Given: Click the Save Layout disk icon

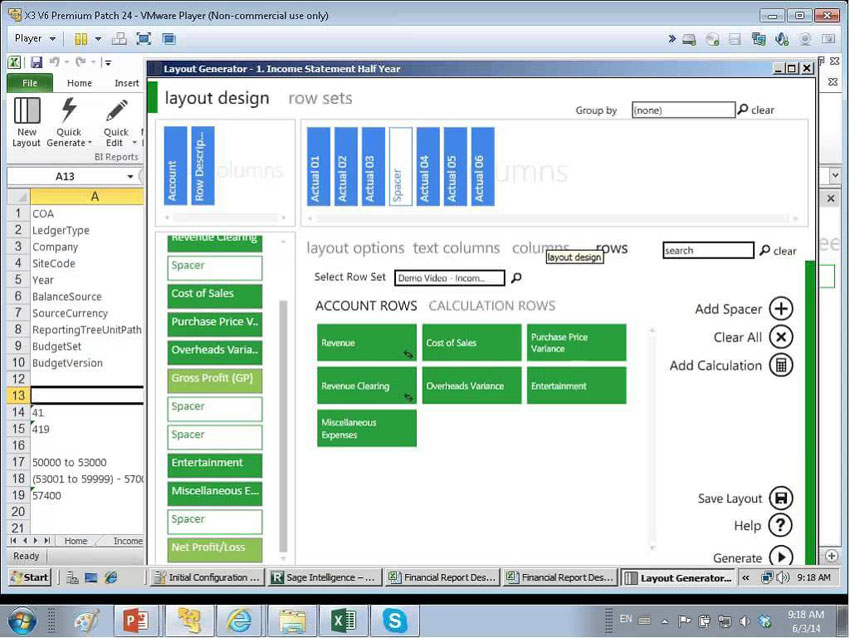Looking at the screenshot, I should pyautogui.click(x=780, y=497).
